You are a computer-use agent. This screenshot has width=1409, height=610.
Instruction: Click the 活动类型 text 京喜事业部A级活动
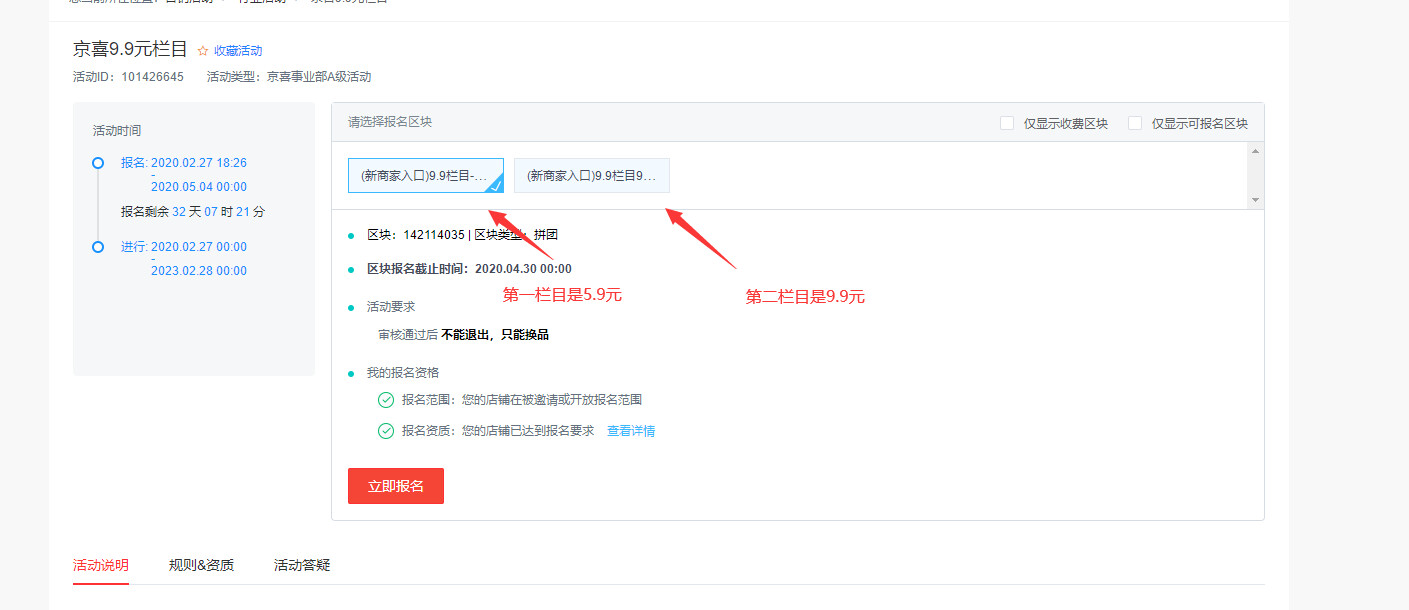coord(318,77)
